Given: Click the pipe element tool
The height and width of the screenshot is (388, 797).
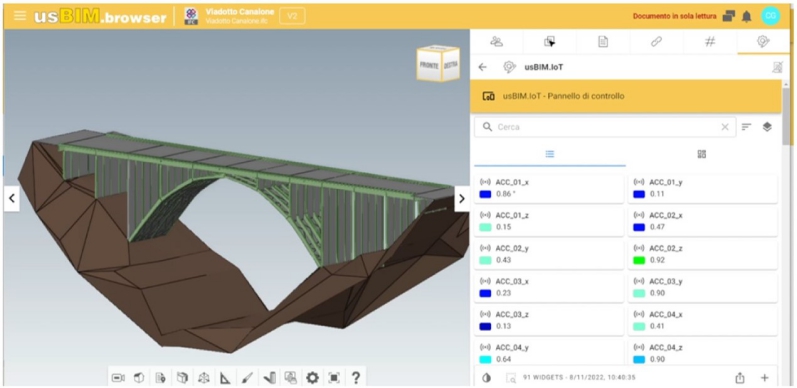Looking at the screenshot, I should coord(269,378).
